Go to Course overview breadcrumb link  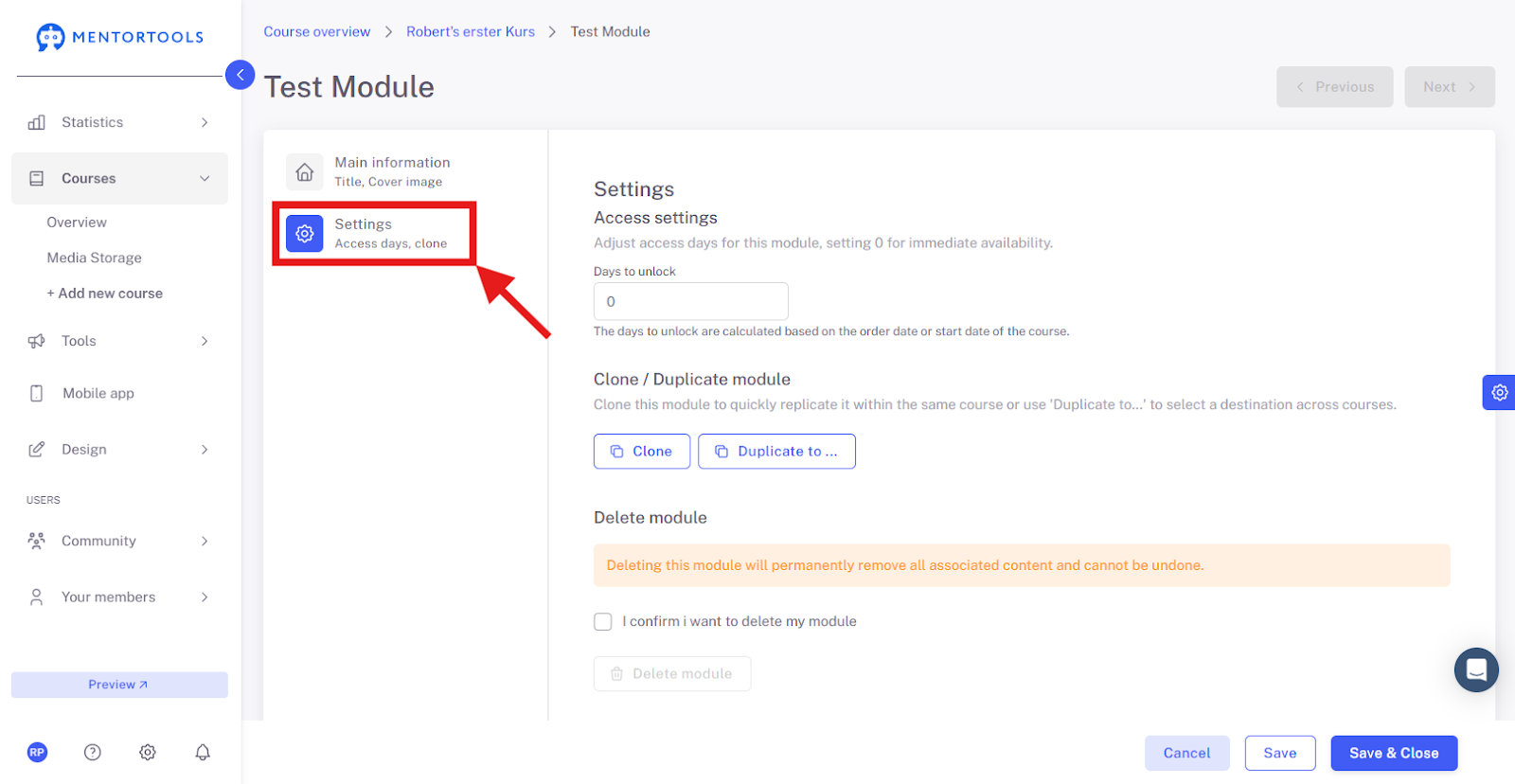tap(317, 31)
